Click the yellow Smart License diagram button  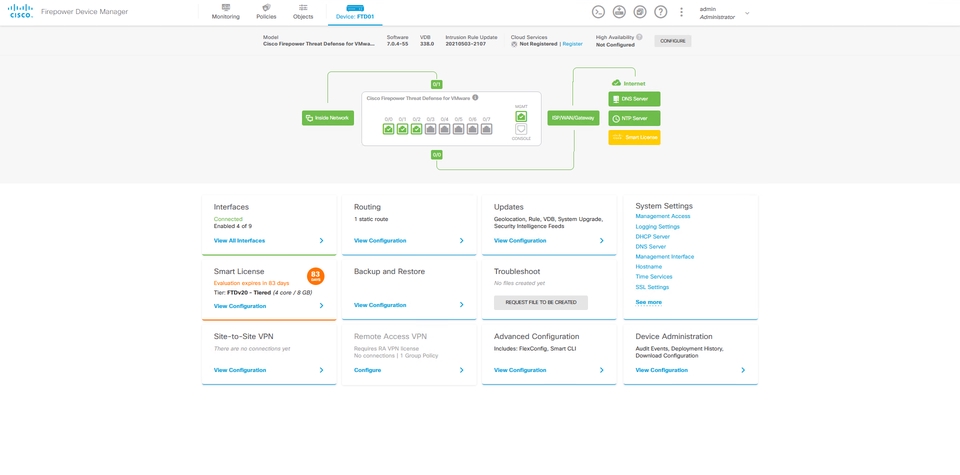(634, 138)
